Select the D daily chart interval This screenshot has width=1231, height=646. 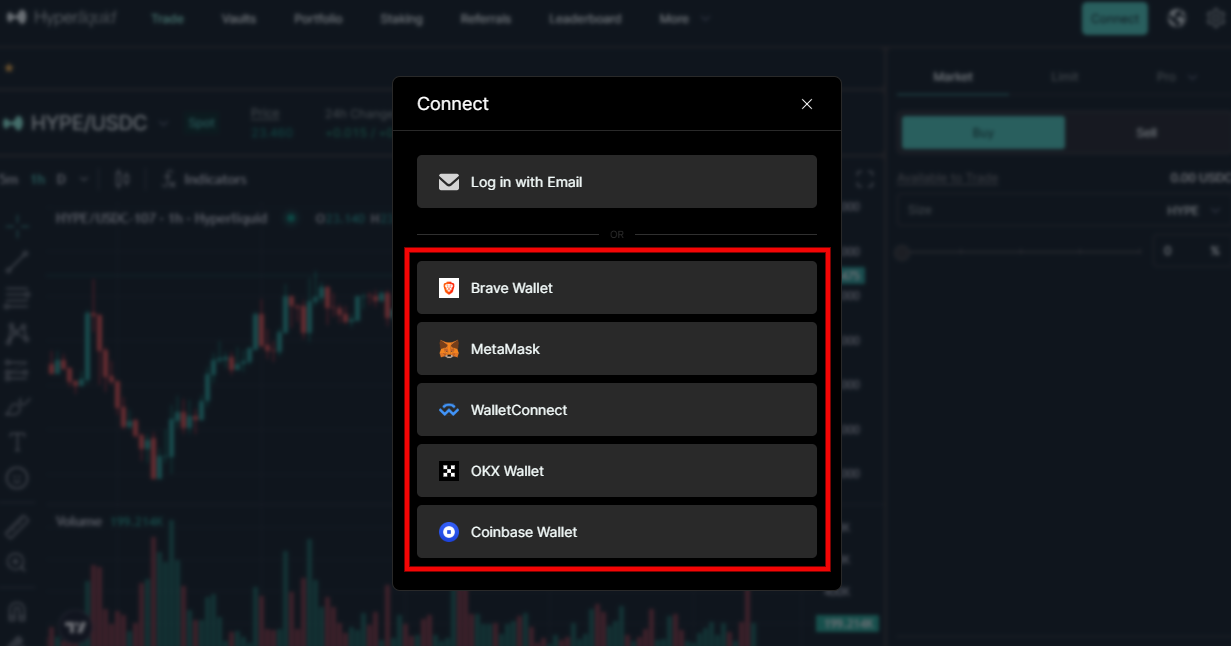(61, 180)
